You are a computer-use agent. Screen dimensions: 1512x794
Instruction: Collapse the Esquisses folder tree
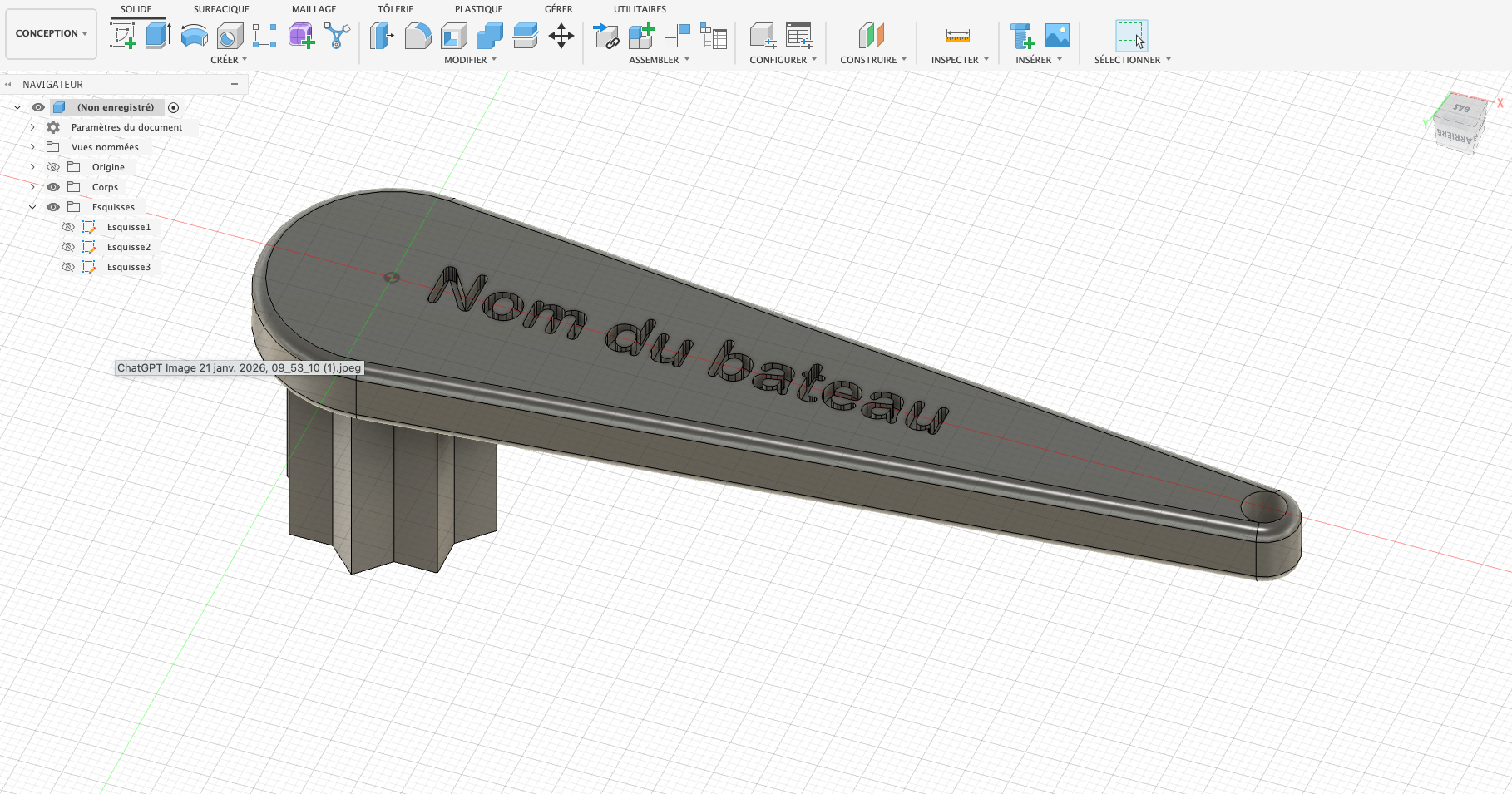(x=32, y=206)
